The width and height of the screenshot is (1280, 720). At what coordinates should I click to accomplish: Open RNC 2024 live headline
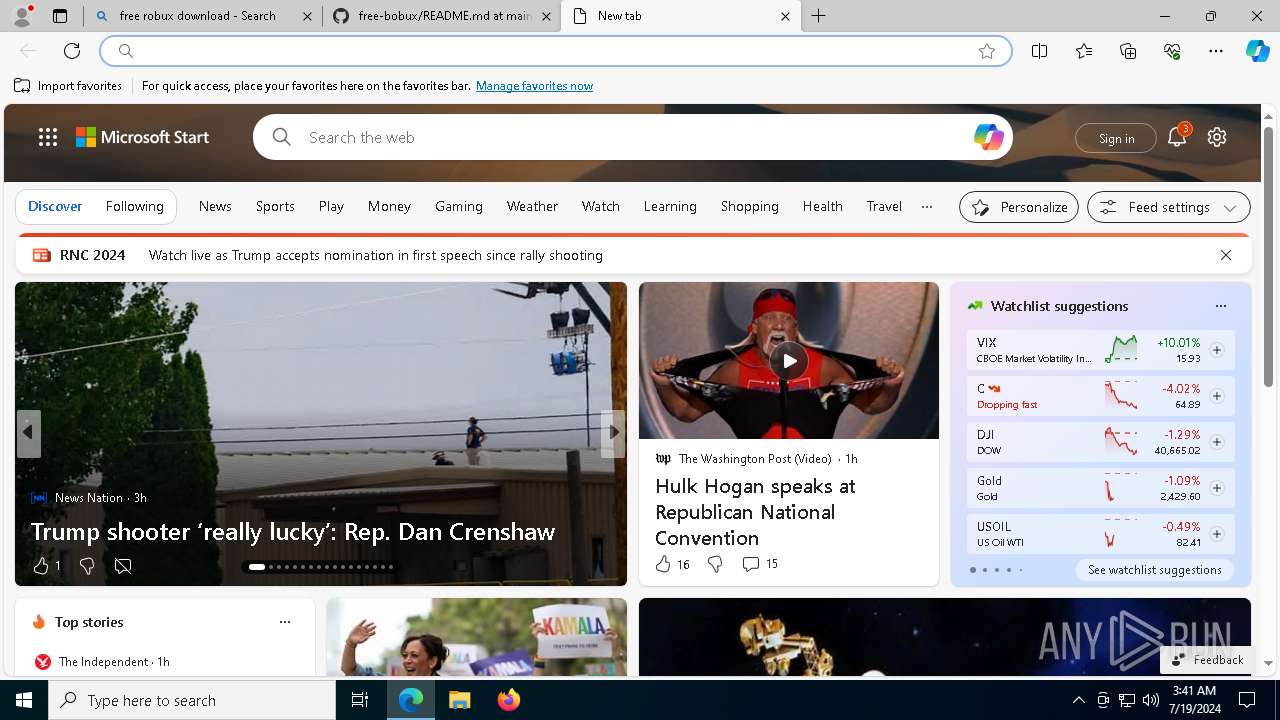tap(376, 255)
